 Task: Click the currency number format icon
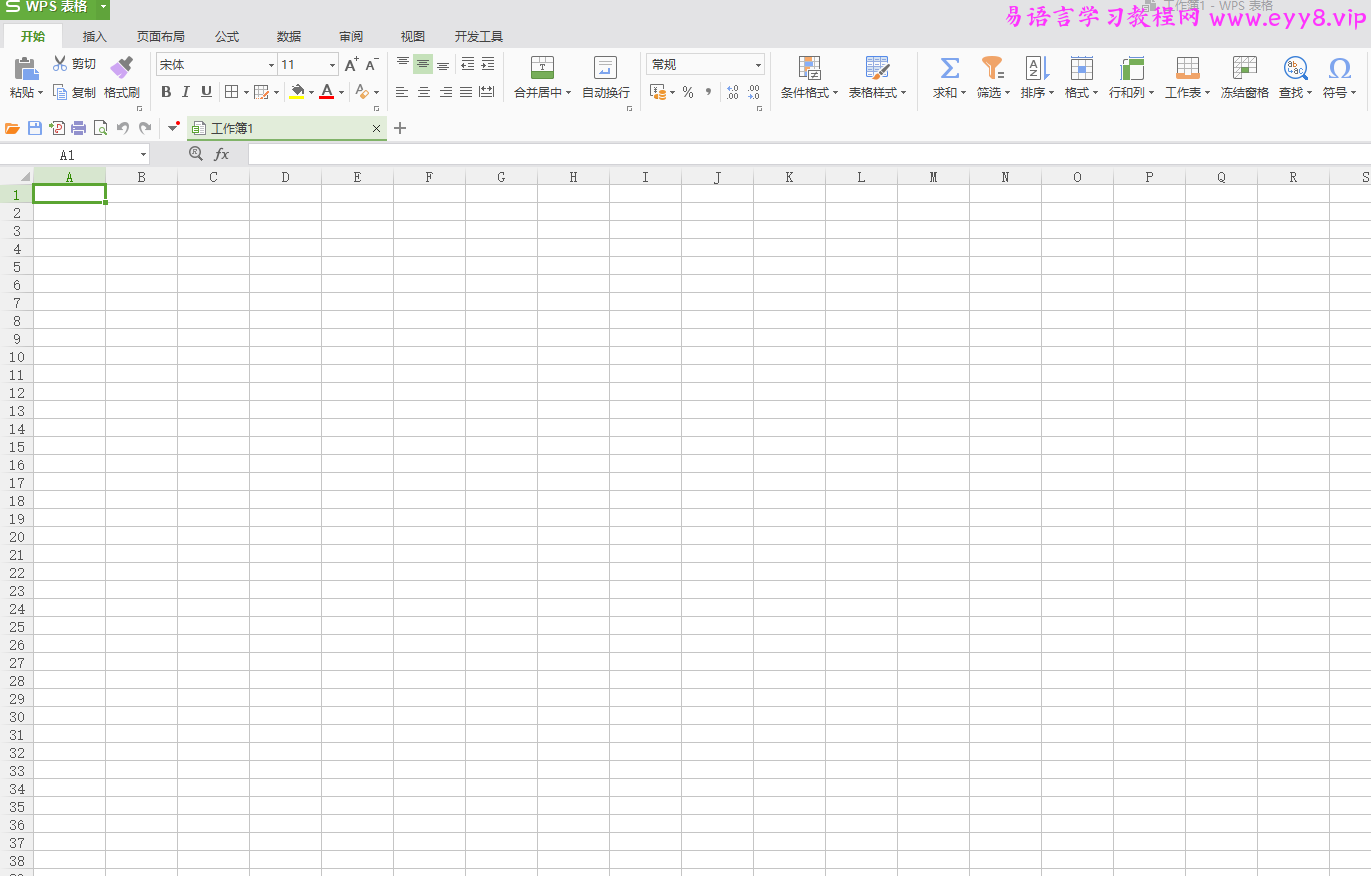coord(657,92)
